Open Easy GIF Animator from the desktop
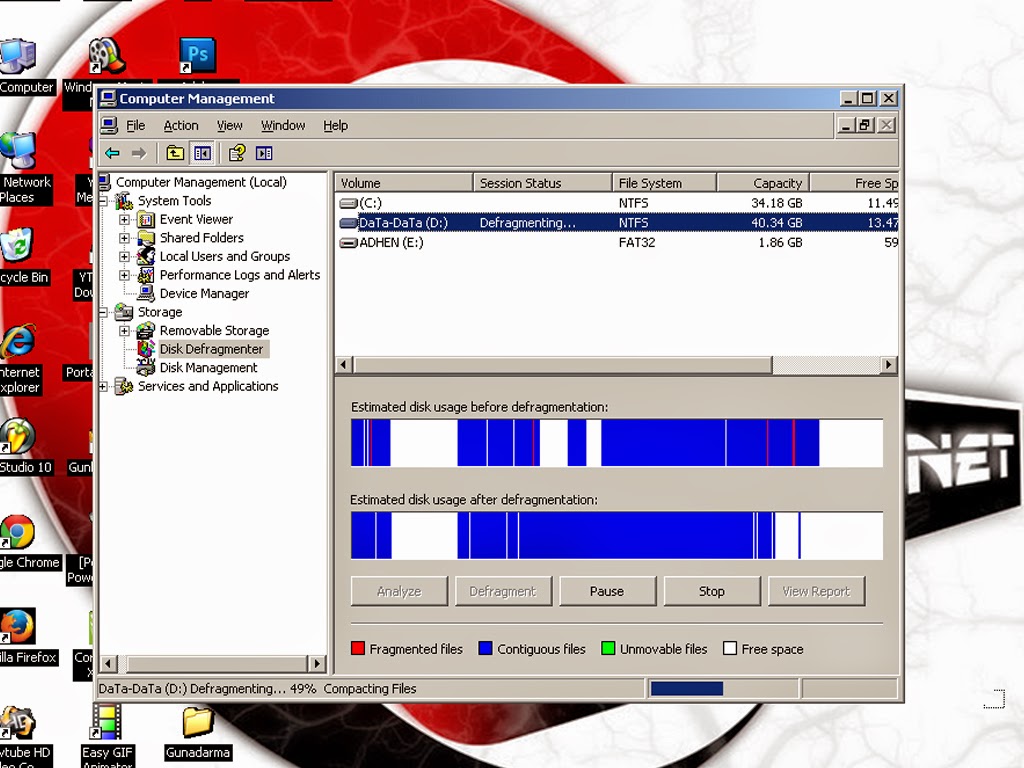 [x=106, y=722]
